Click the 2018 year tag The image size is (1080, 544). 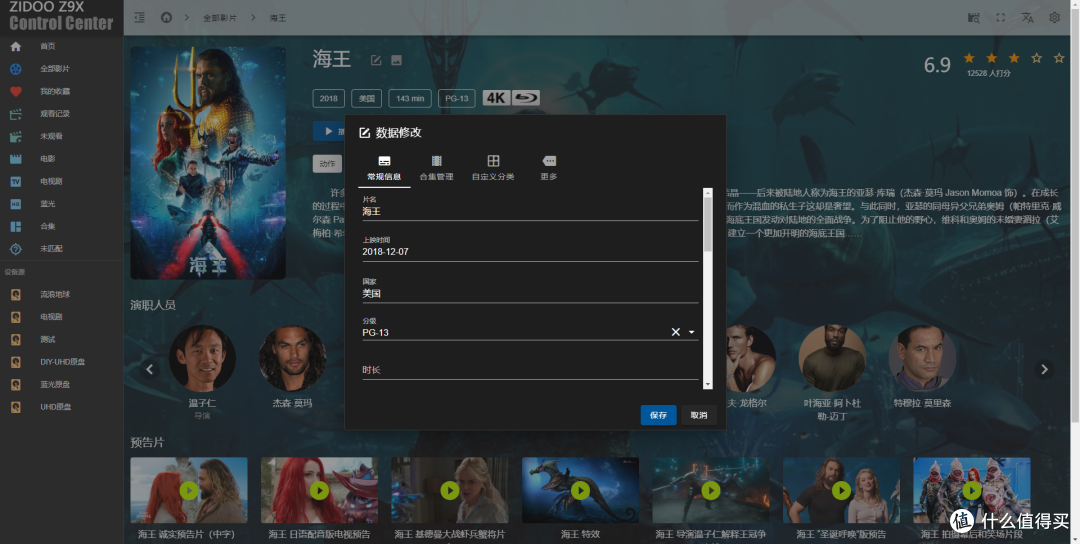click(x=329, y=98)
